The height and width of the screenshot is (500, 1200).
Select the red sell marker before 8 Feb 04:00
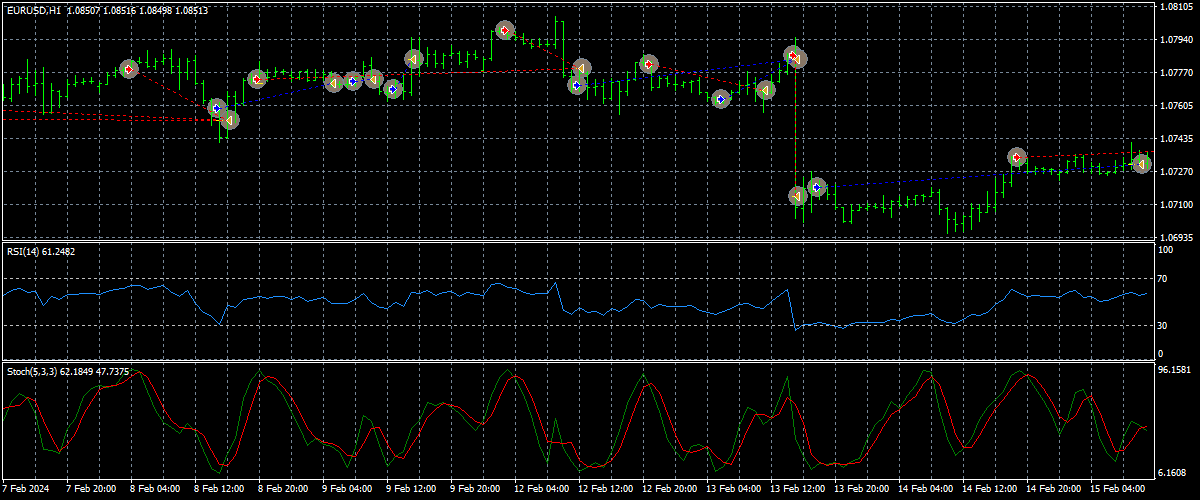click(x=129, y=69)
